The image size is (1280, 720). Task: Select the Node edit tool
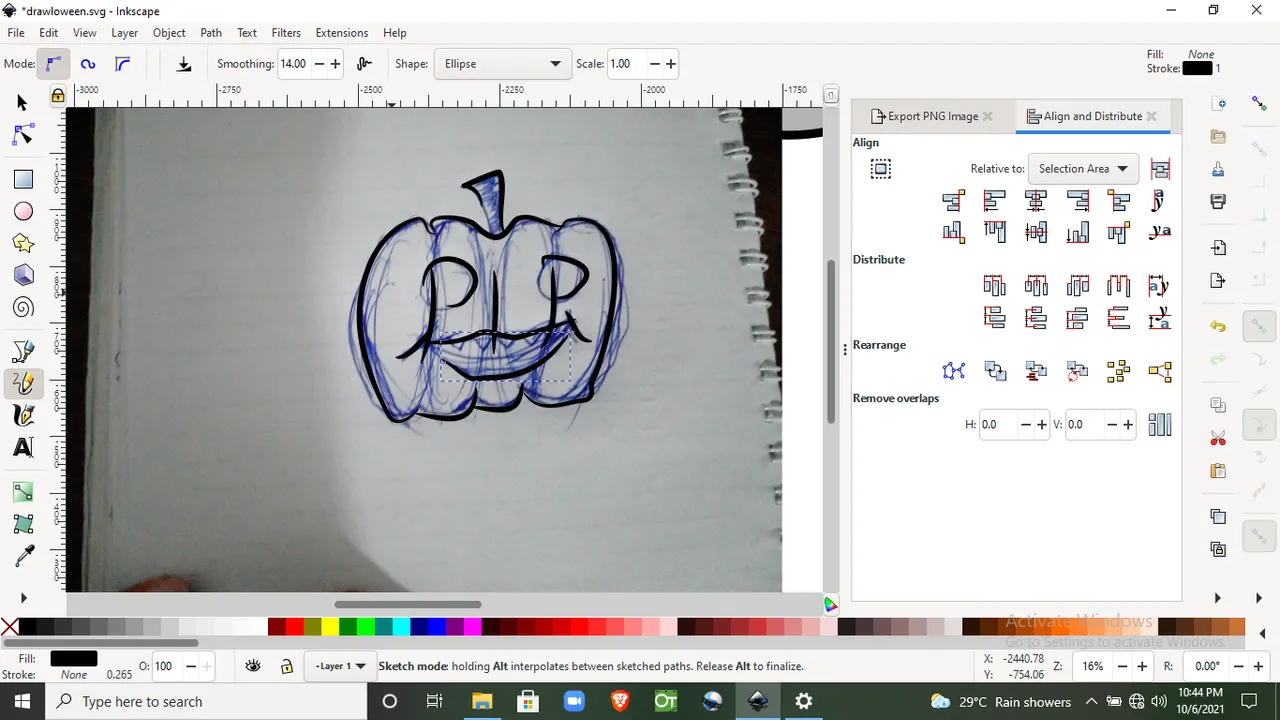coord(23,135)
